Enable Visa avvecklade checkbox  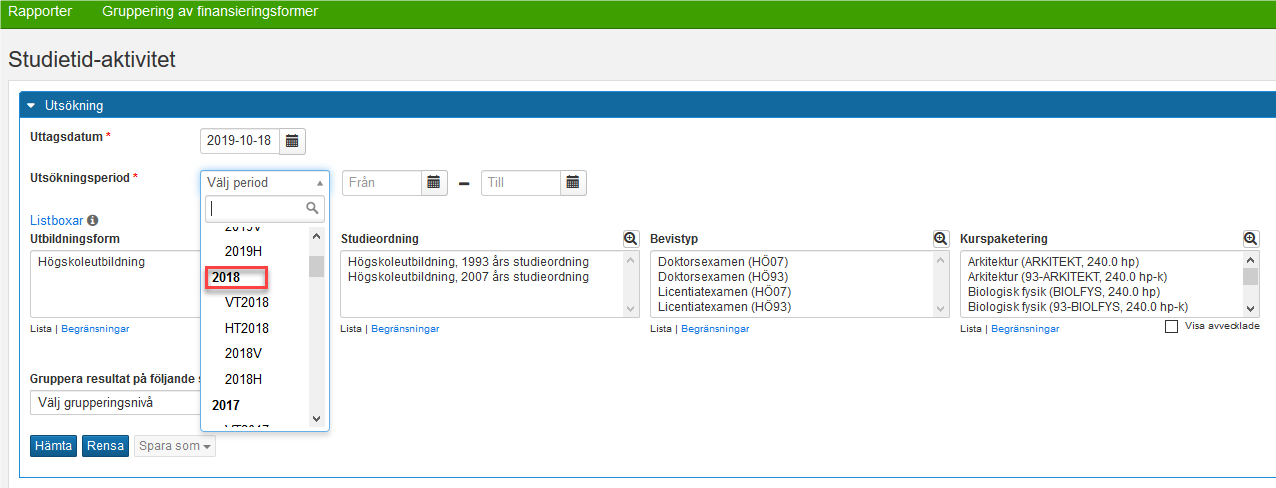pos(1172,326)
